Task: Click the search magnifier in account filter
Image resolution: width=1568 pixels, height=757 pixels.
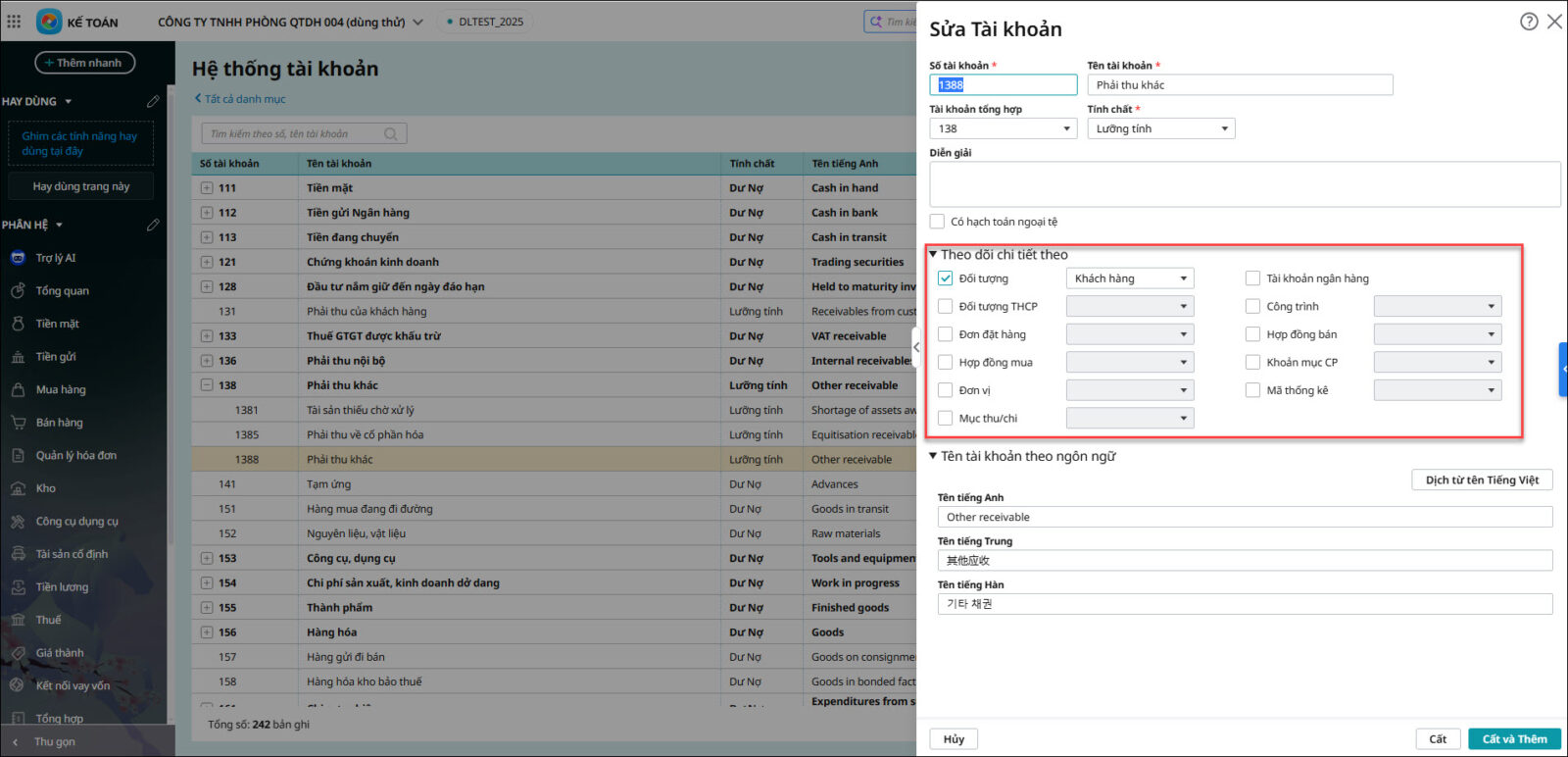Action: pos(391,134)
